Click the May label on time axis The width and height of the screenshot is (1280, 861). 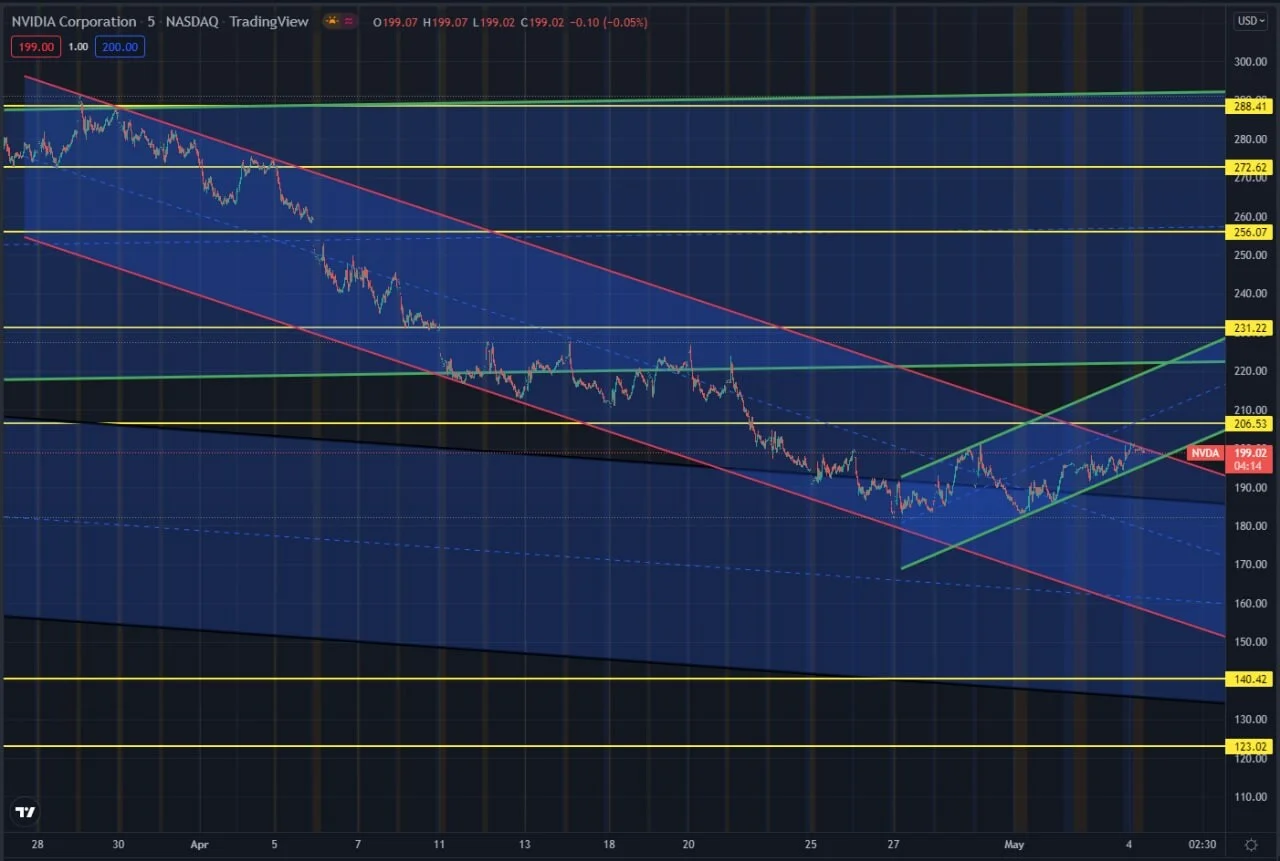point(1016,845)
